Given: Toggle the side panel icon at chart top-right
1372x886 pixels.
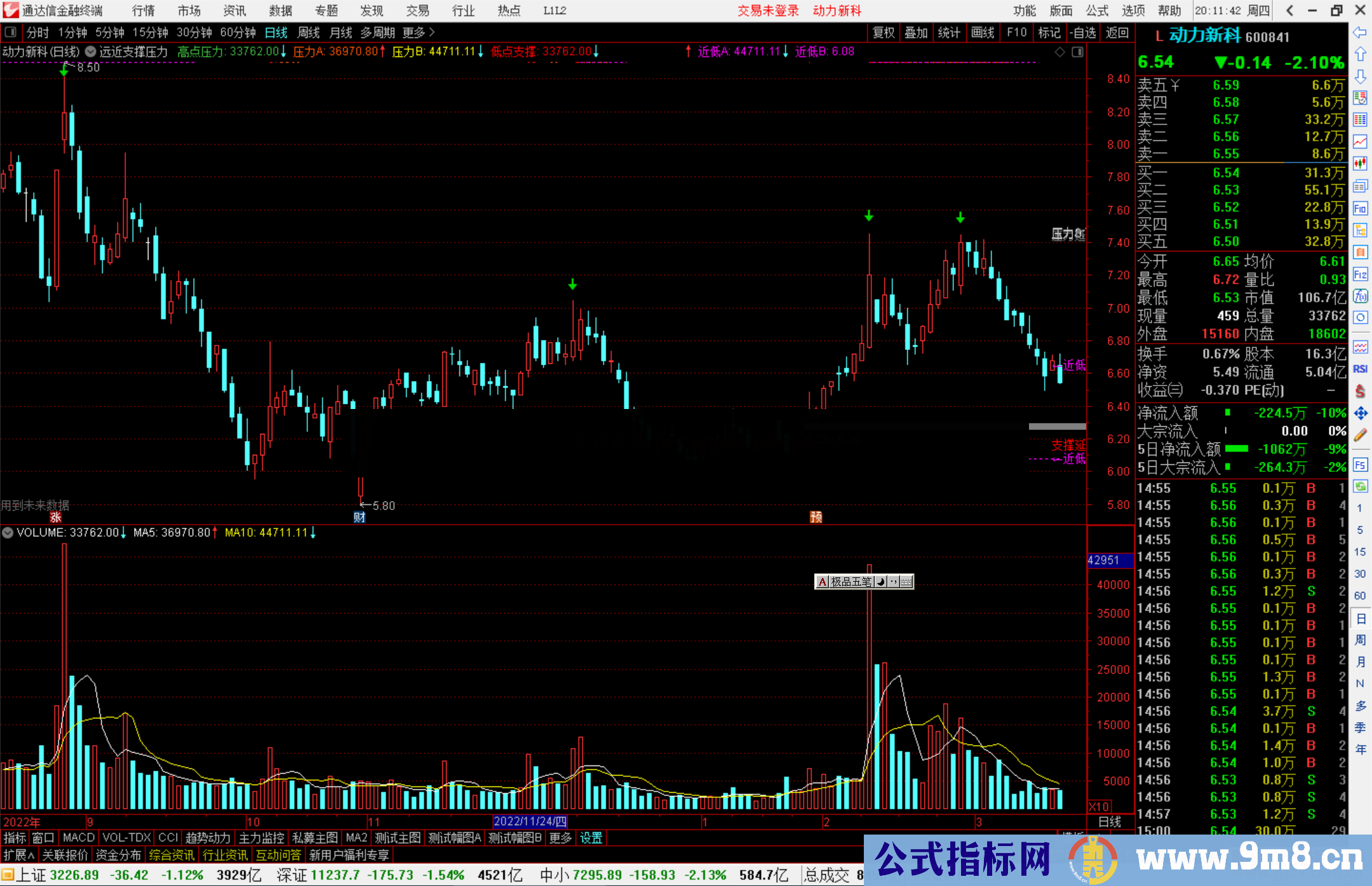Looking at the screenshot, I should [x=1077, y=52].
